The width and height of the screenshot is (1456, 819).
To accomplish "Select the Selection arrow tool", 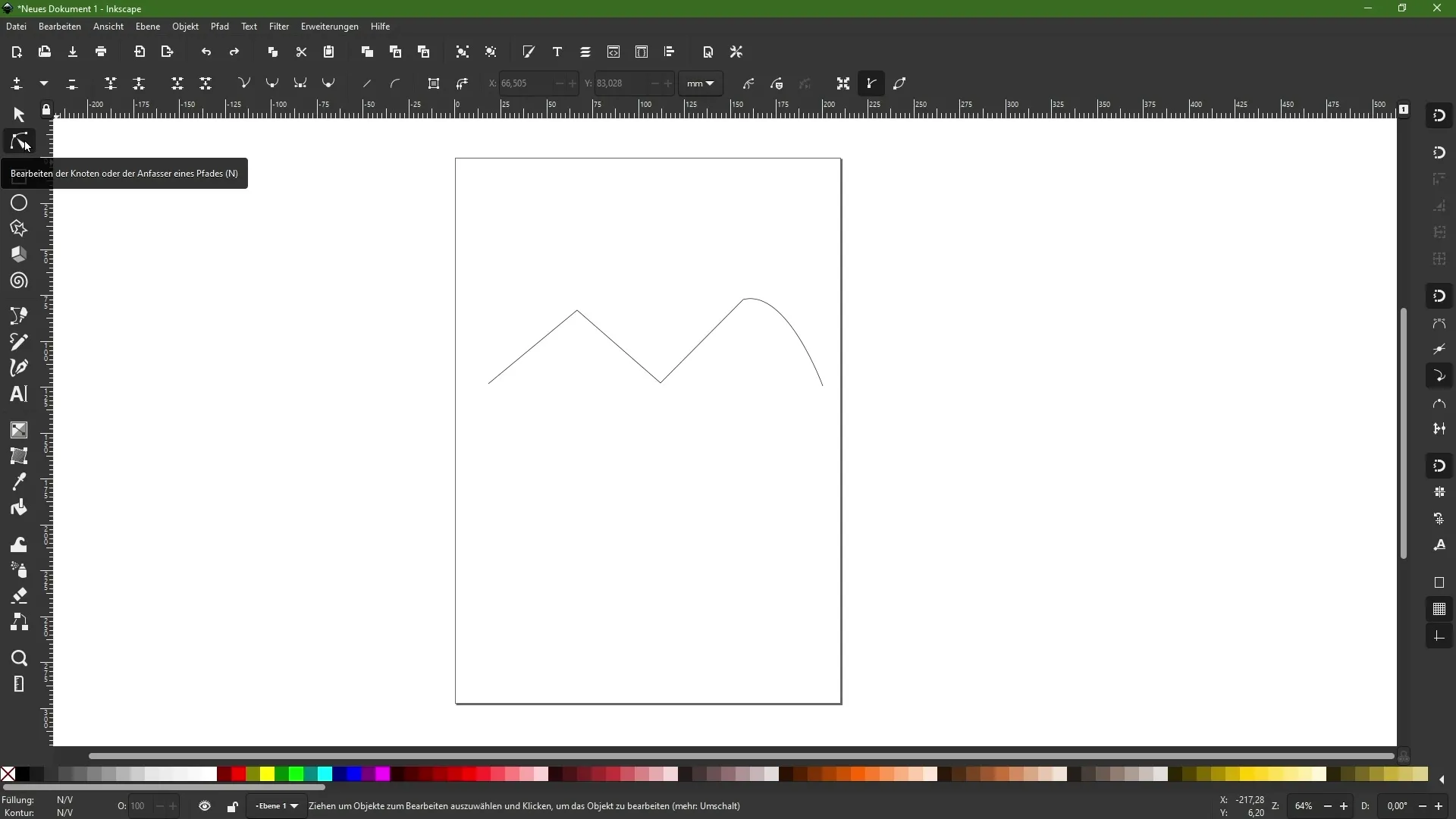I will click(x=19, y=115).
